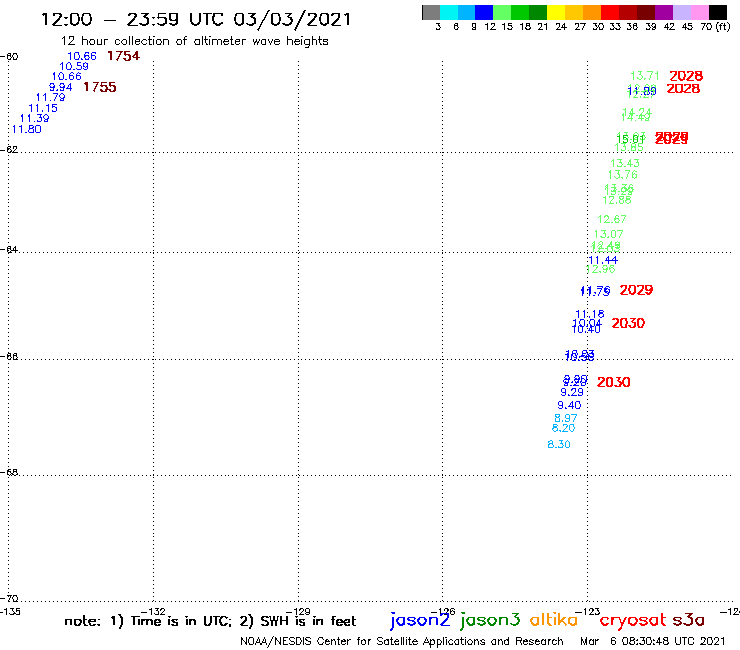This screenshot has width=740, height=650.
Task: Click the dark red '1755' time label
Action: (x=100, y=87)
